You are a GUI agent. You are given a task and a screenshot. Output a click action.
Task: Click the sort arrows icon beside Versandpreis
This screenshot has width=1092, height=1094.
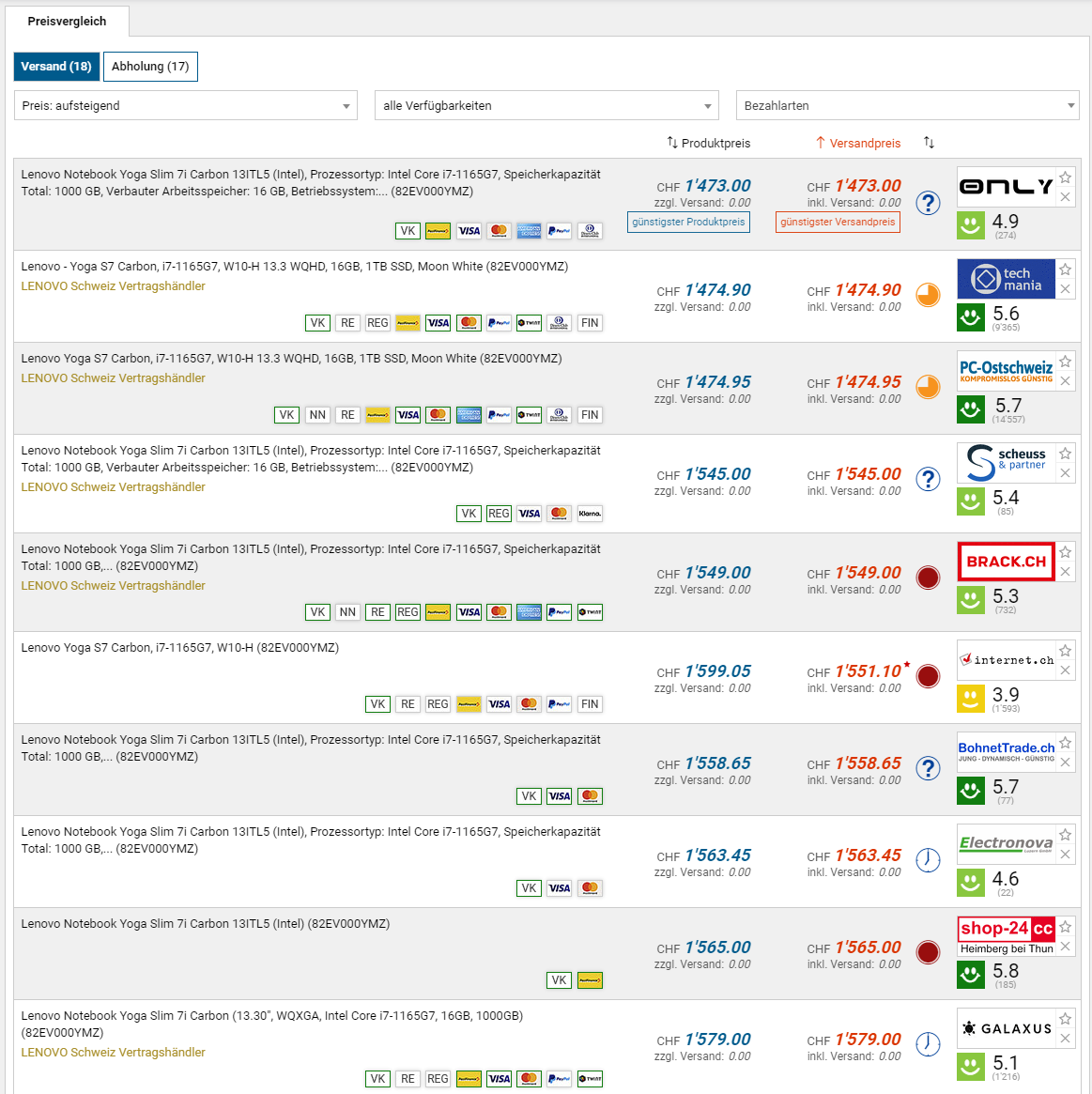click(x=929, y=143)
